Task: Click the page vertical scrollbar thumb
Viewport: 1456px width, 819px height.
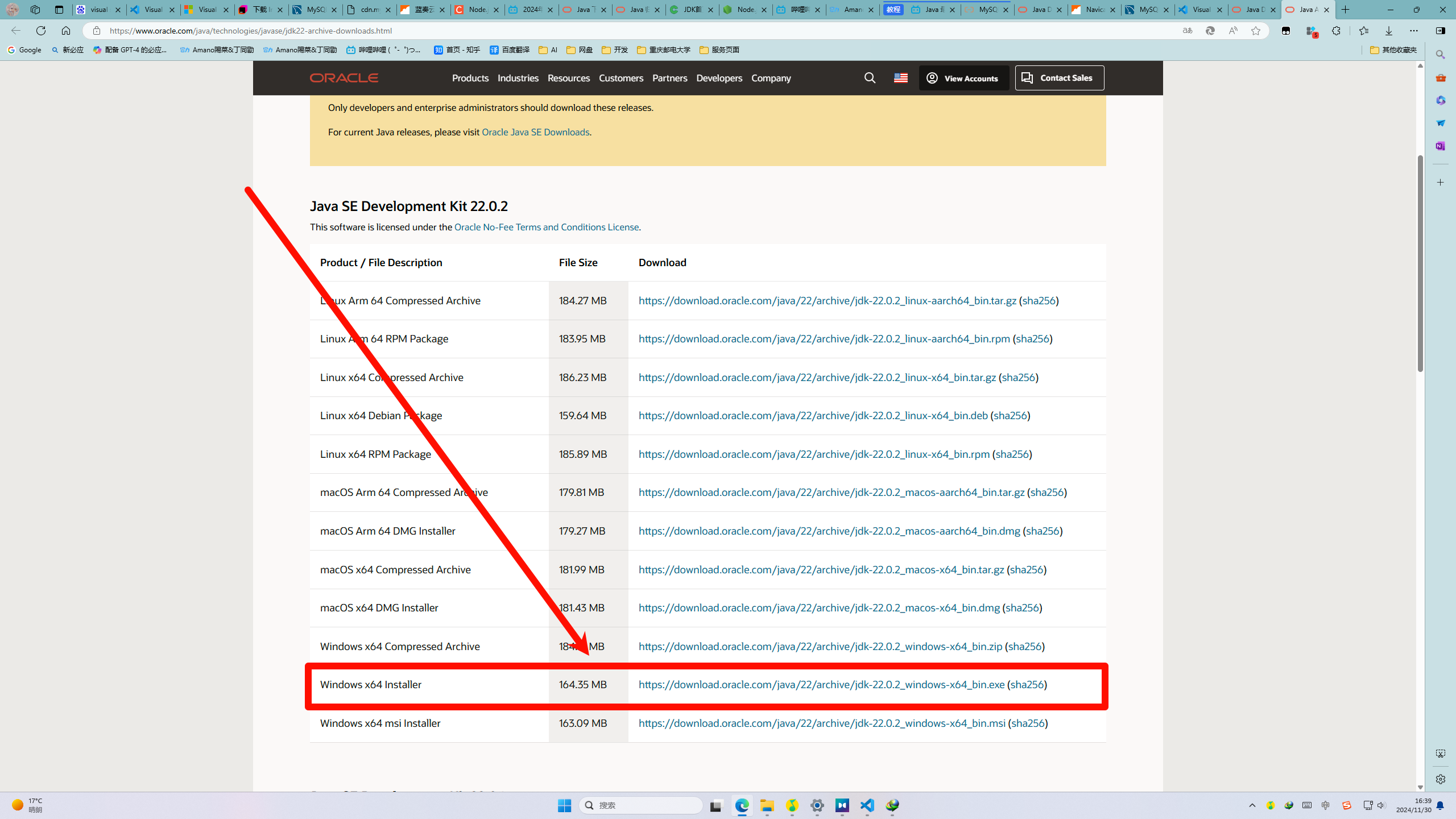Action: pos(1420,263)
